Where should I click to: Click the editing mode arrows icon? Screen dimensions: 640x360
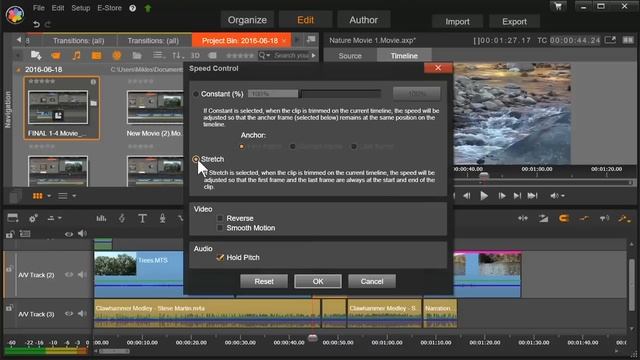pyautogui.click(x=523, y=219)
